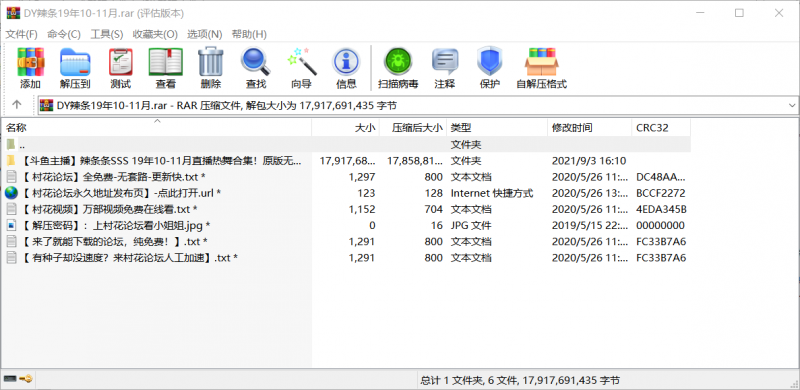Screen dimensions: 800x390
Task: Select the globe icon of the .url shortcut
Action: pyautogui.click(x=11, y=193)
